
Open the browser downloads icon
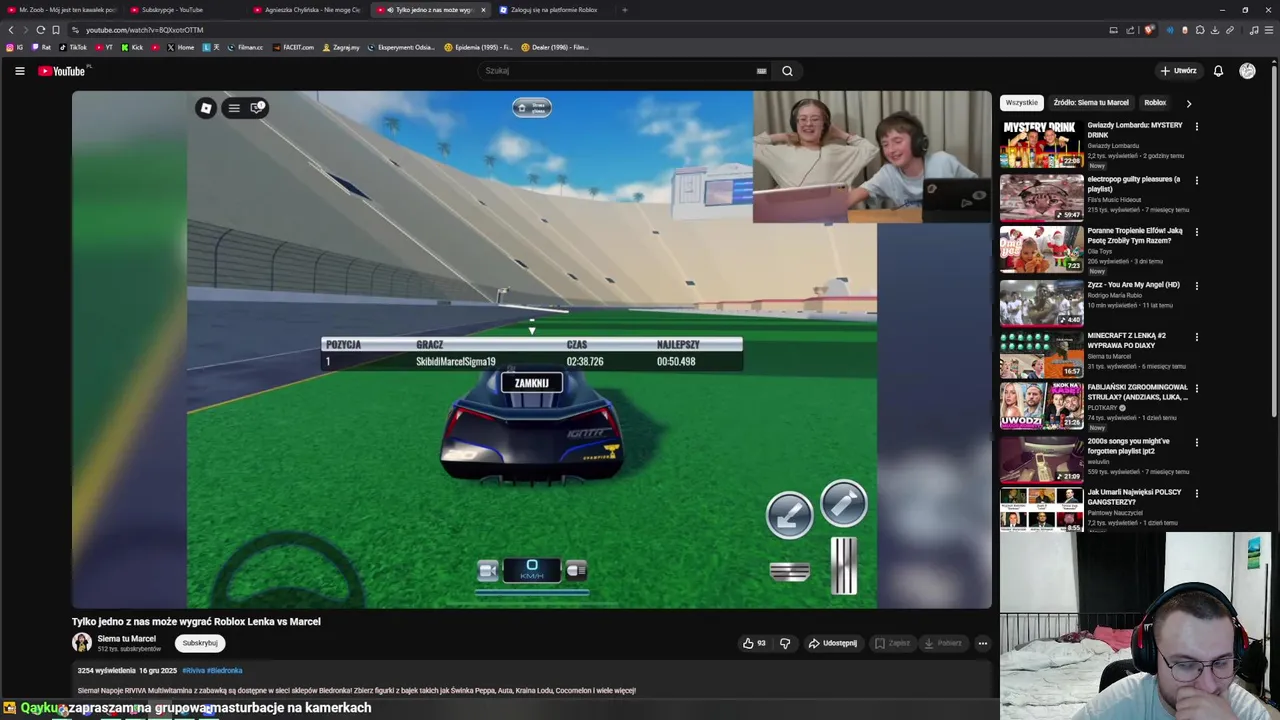click(1215, 30)
